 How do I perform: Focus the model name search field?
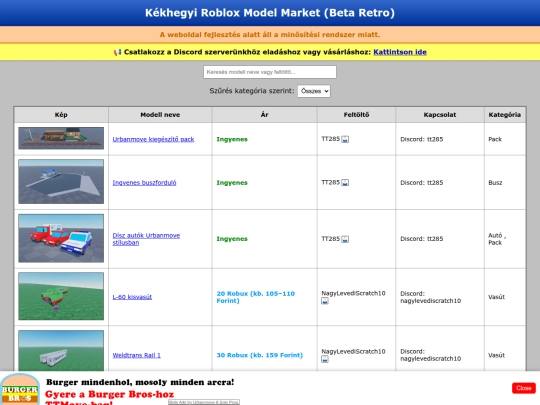coord(270,72)
